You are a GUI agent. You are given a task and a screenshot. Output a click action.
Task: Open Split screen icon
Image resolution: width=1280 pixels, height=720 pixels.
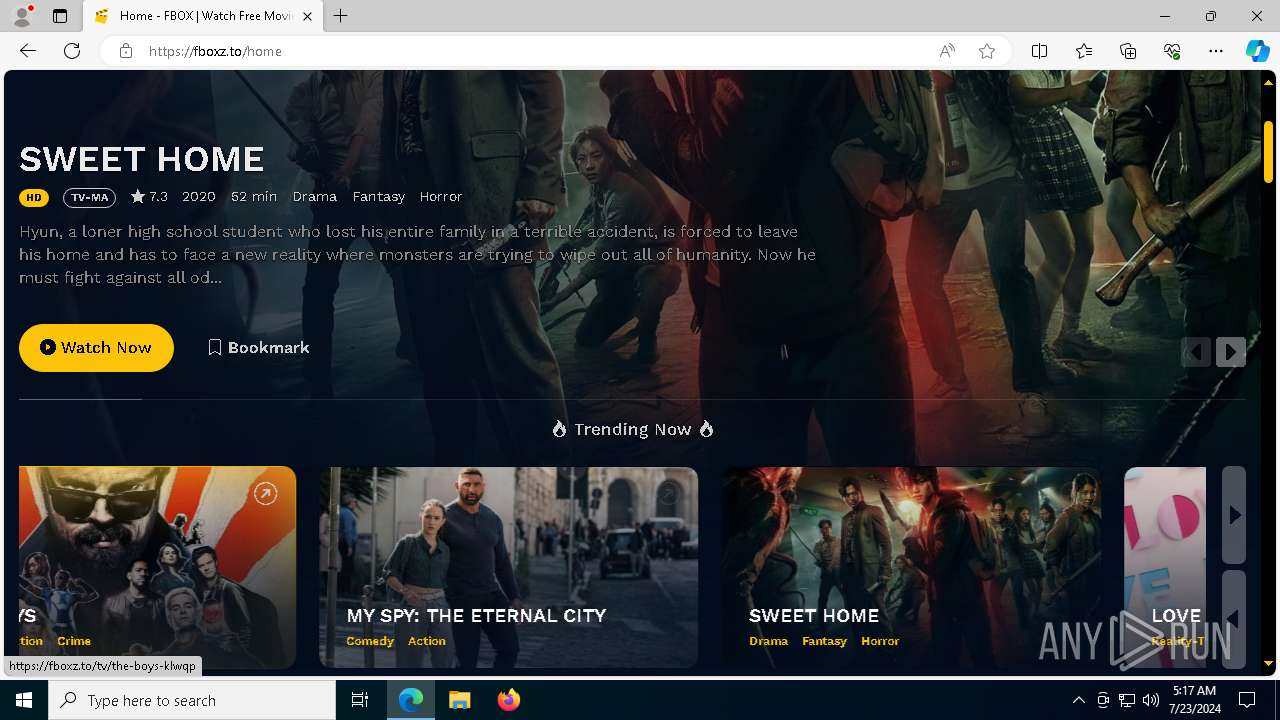point(1039,51)
